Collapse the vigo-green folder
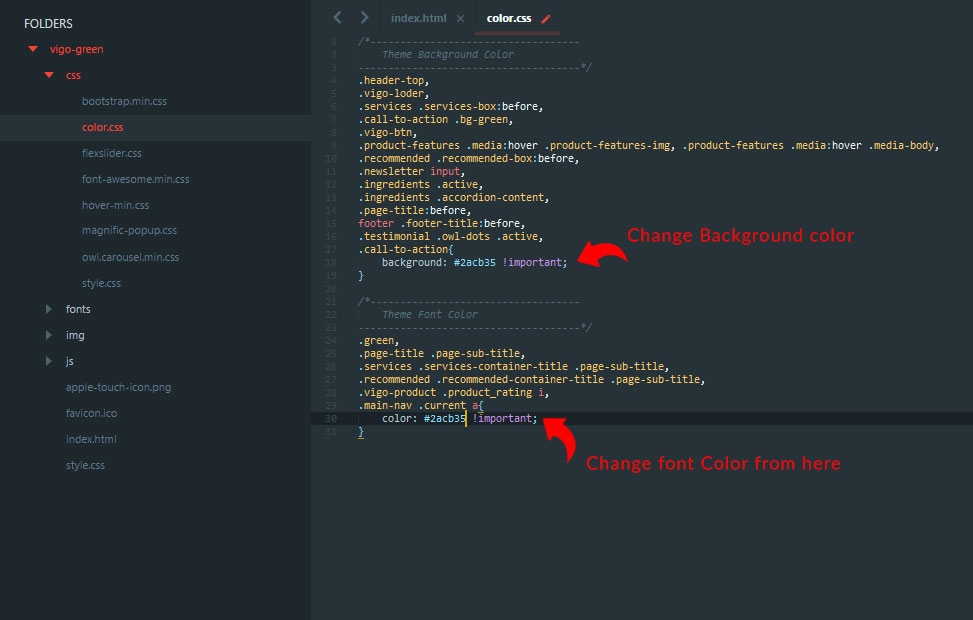The width and height of the screenshot is (973, 620). (x=33, y=49)
